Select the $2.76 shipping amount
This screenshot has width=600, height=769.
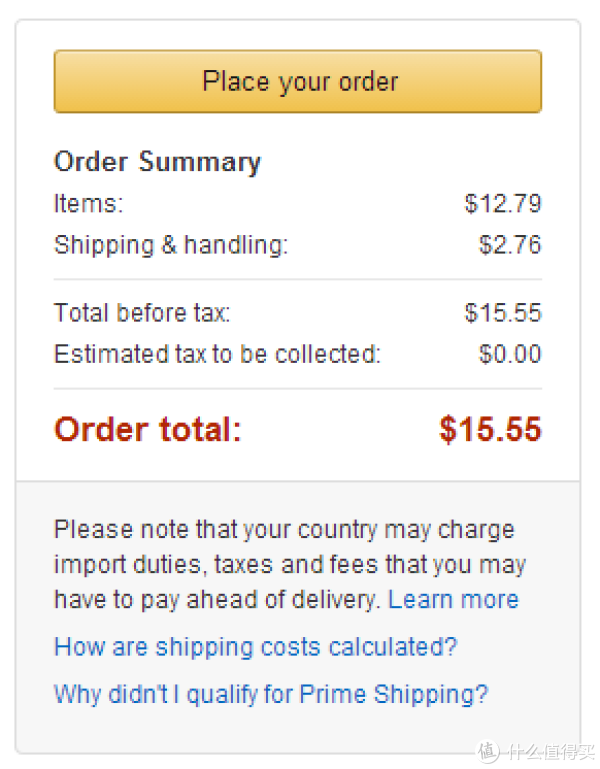510,245
